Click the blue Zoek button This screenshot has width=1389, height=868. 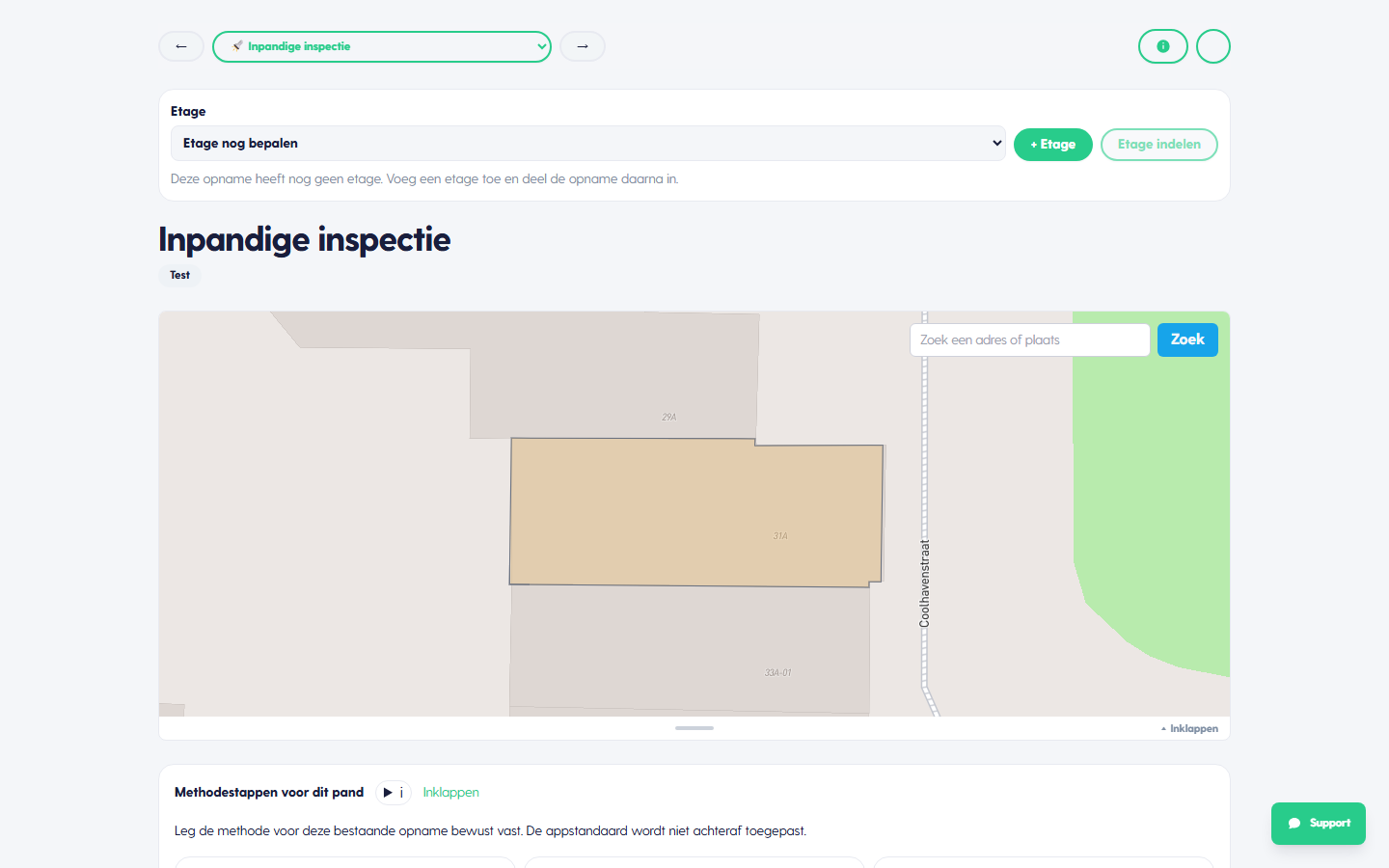point(1187,339)
